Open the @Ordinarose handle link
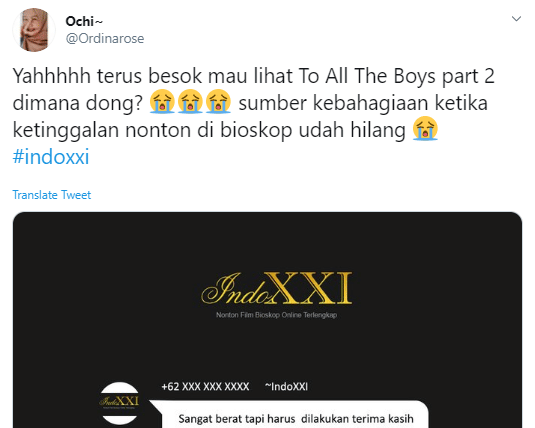This screenshot has height=428, width=535. point(105,39)
